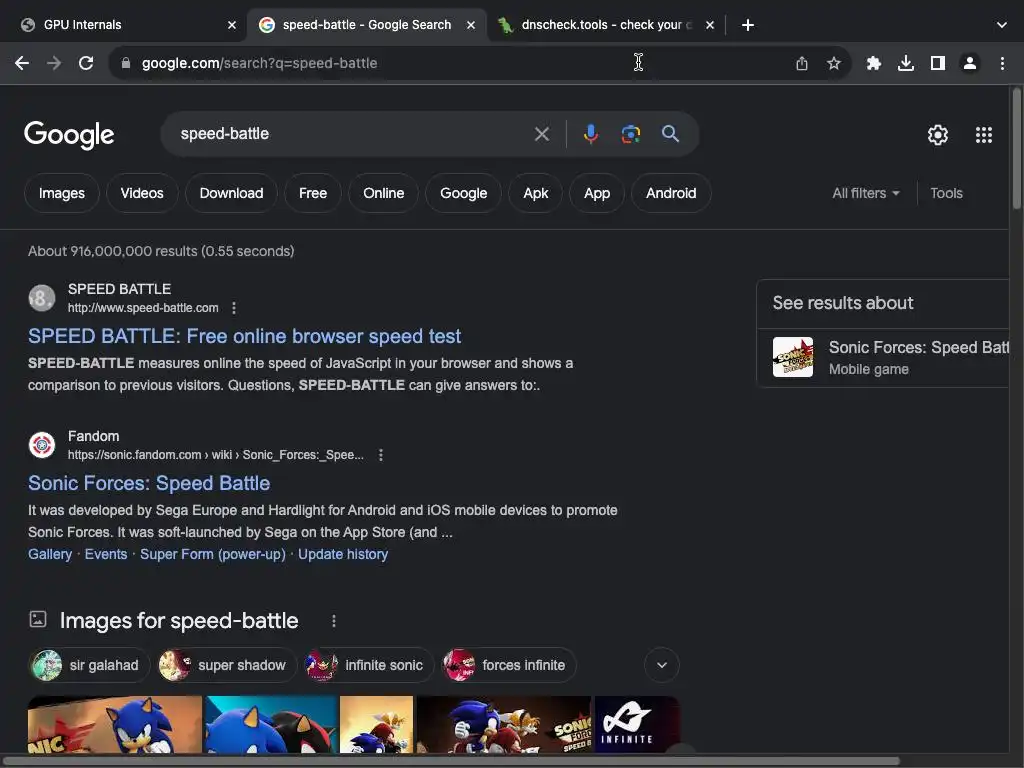Open the Tools options

coord(946,193)
